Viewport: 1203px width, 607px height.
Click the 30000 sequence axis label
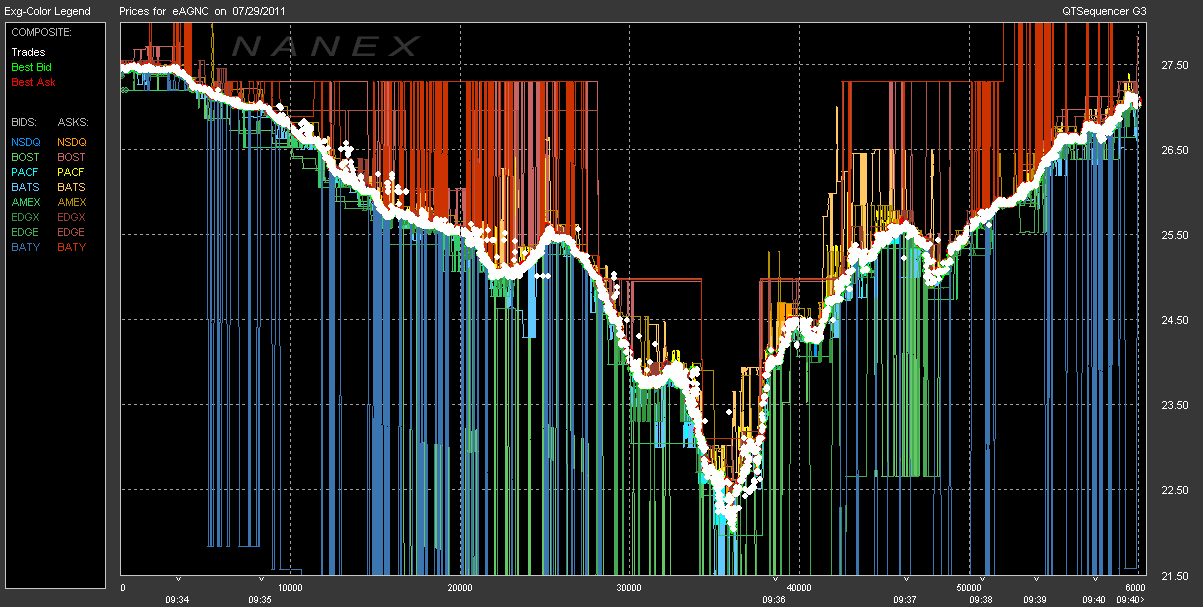pos(629,587)
